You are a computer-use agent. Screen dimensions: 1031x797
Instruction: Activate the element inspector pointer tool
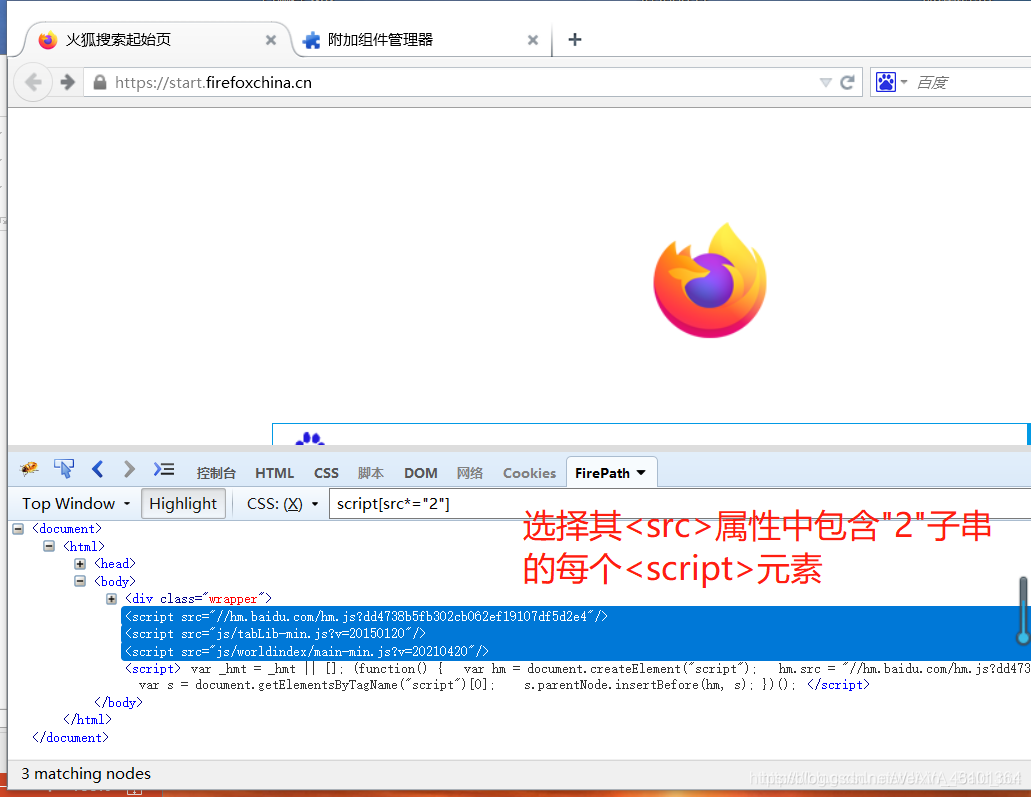click(x=64, y=469)
